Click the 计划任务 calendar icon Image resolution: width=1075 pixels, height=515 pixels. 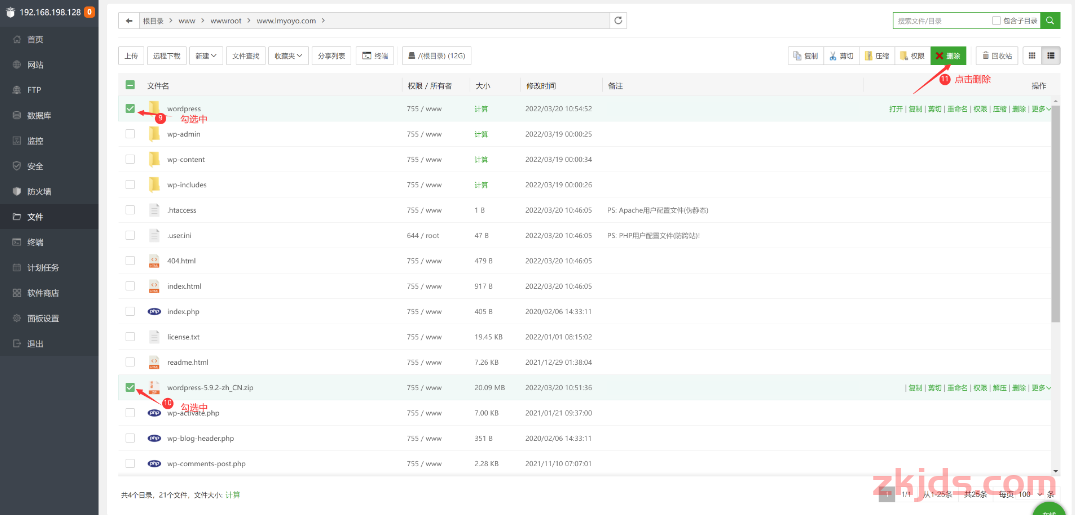[17, 267]
